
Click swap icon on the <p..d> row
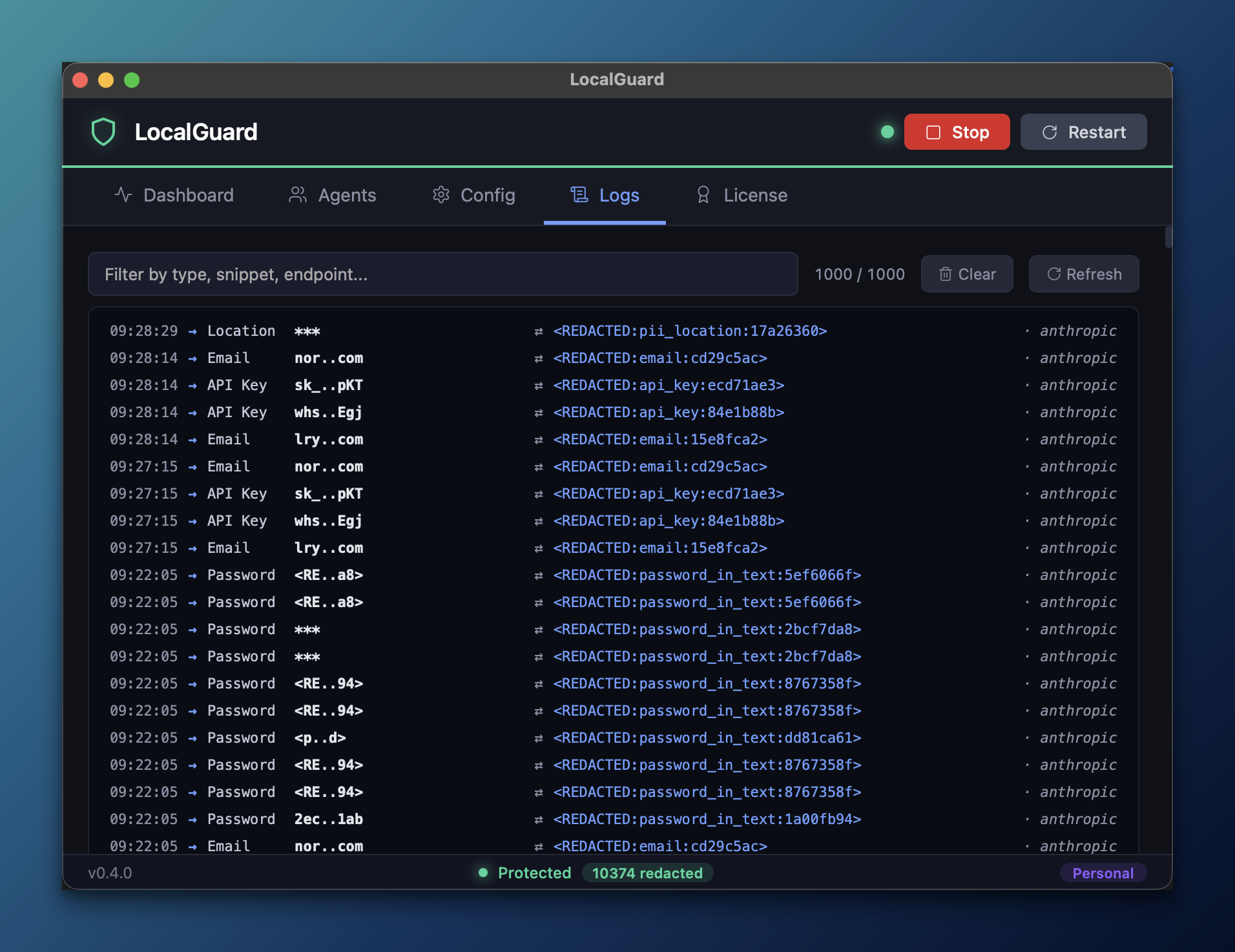[538, 738]
